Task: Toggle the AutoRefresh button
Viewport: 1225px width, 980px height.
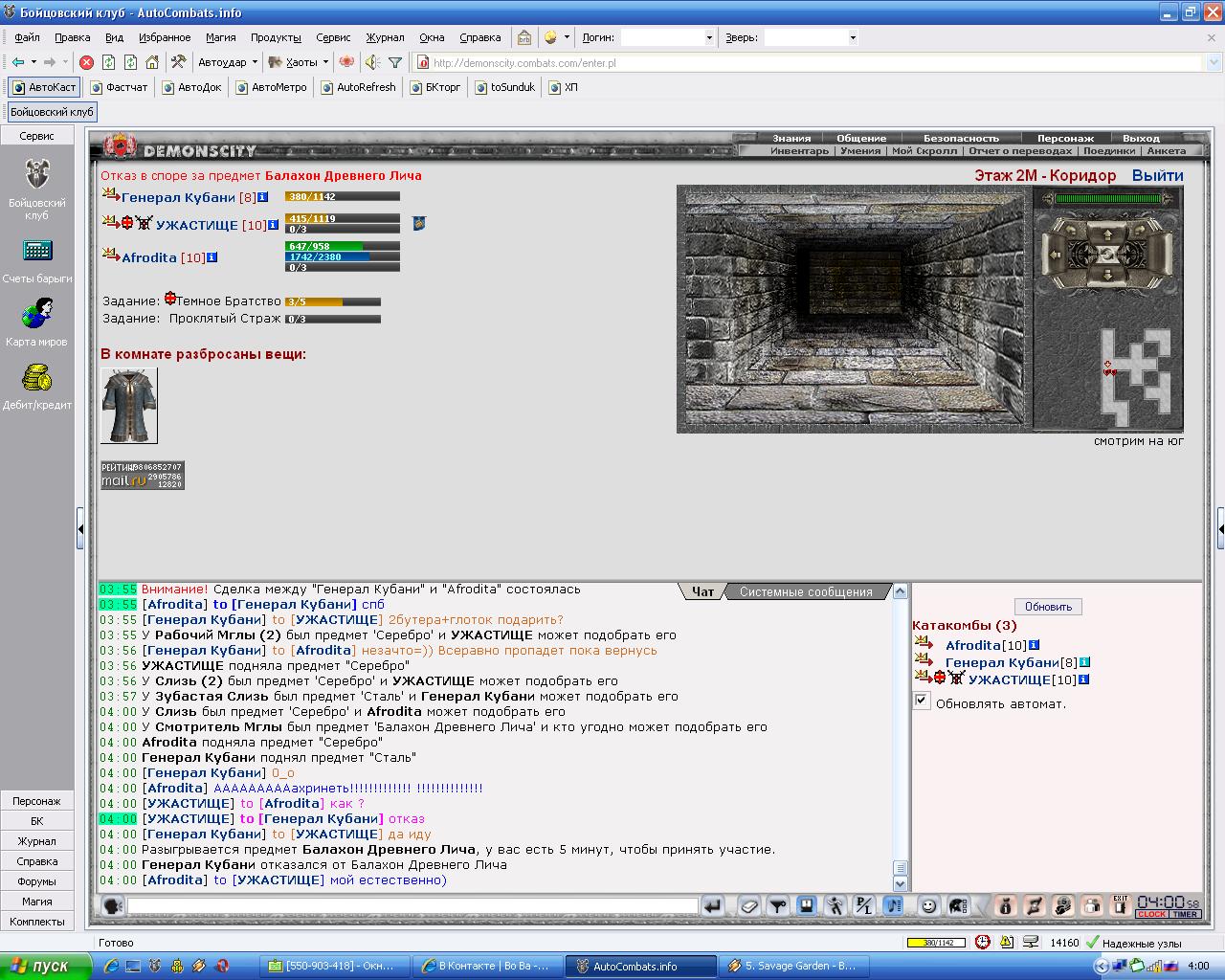Action: 358,87
